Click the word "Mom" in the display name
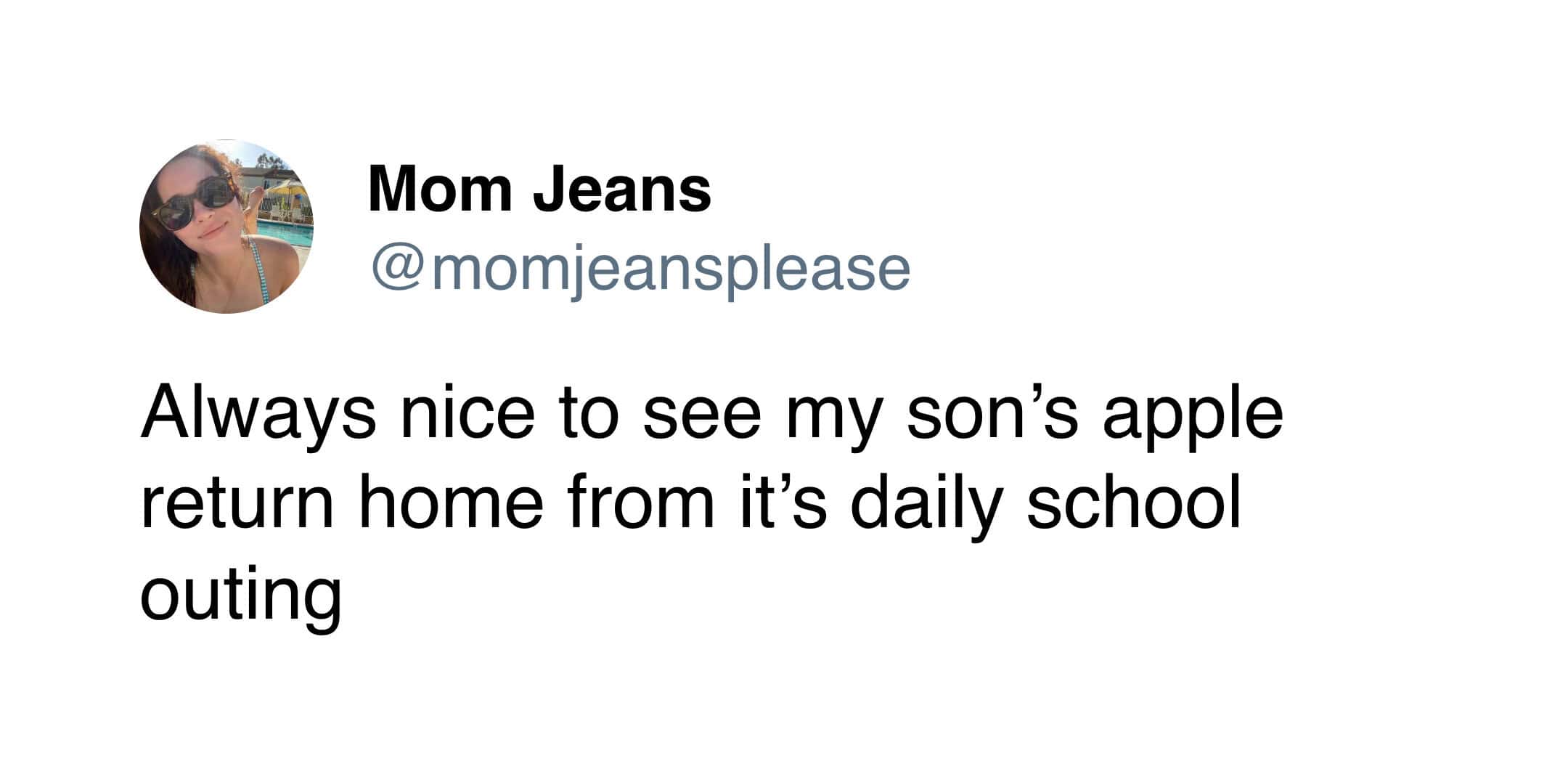This screenshot has height=777, width=1568. click(x=440, y=189)
